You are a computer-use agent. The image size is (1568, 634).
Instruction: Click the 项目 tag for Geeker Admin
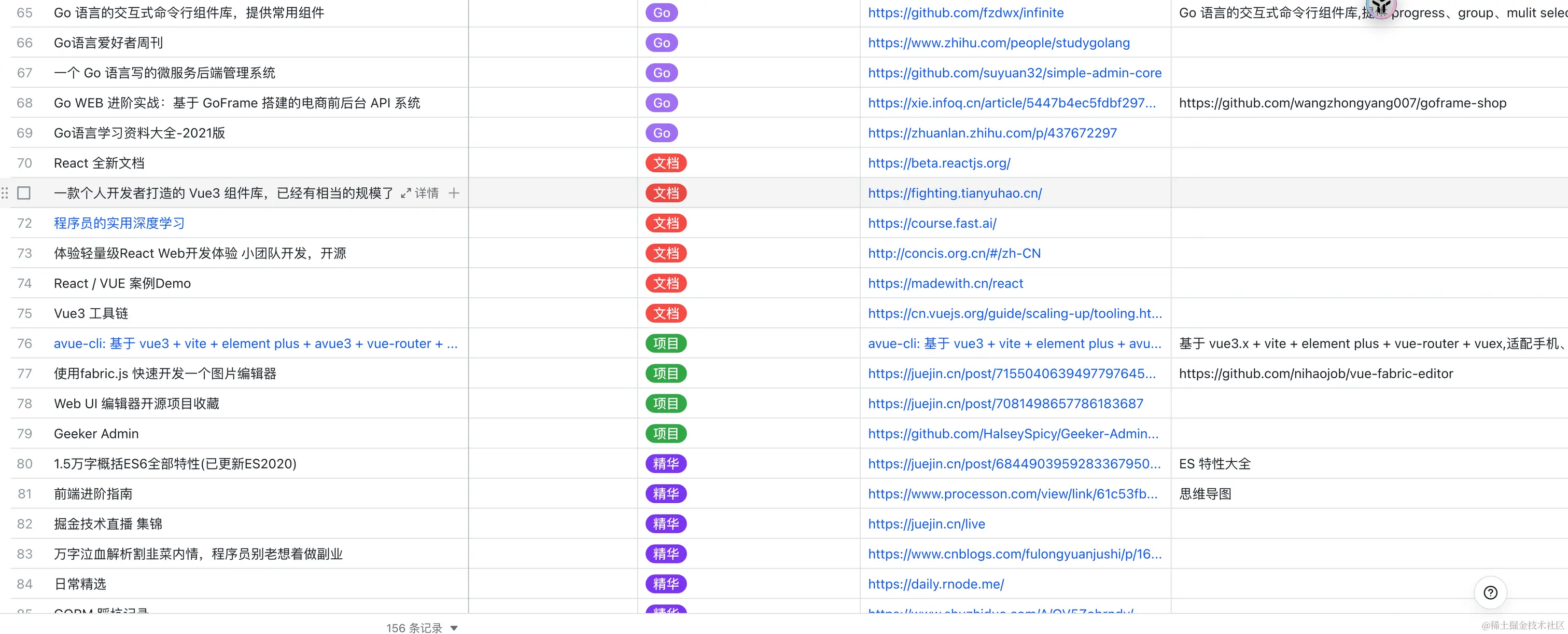point(666,434)
